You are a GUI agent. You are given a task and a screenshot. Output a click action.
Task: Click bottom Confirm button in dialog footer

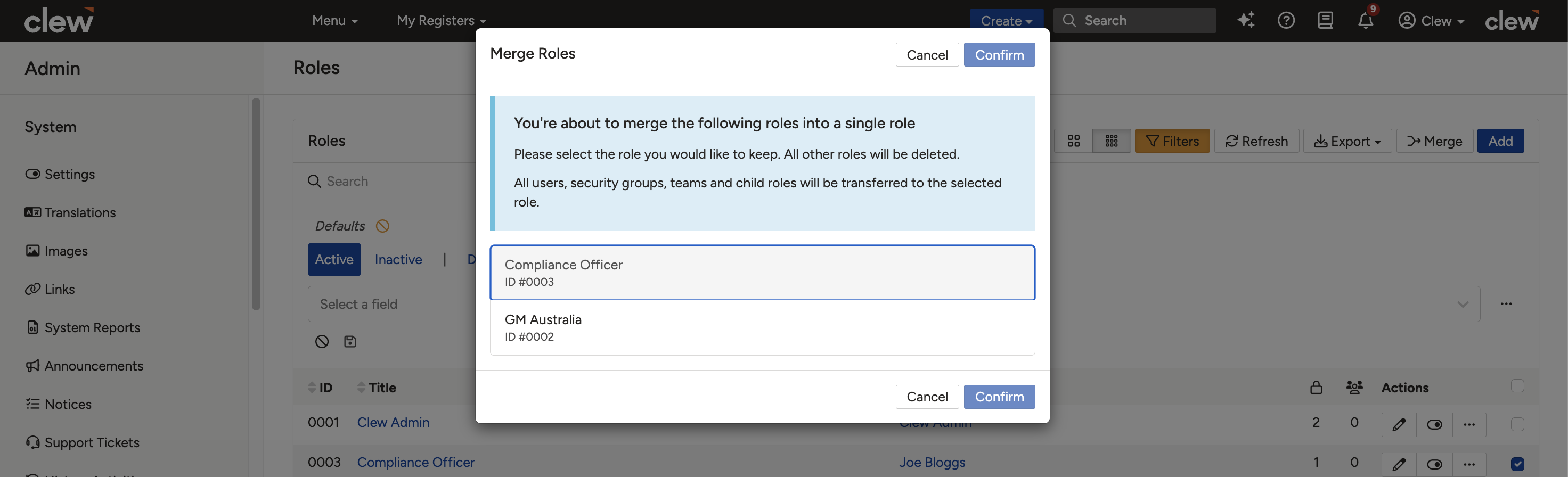pos(999,397)
